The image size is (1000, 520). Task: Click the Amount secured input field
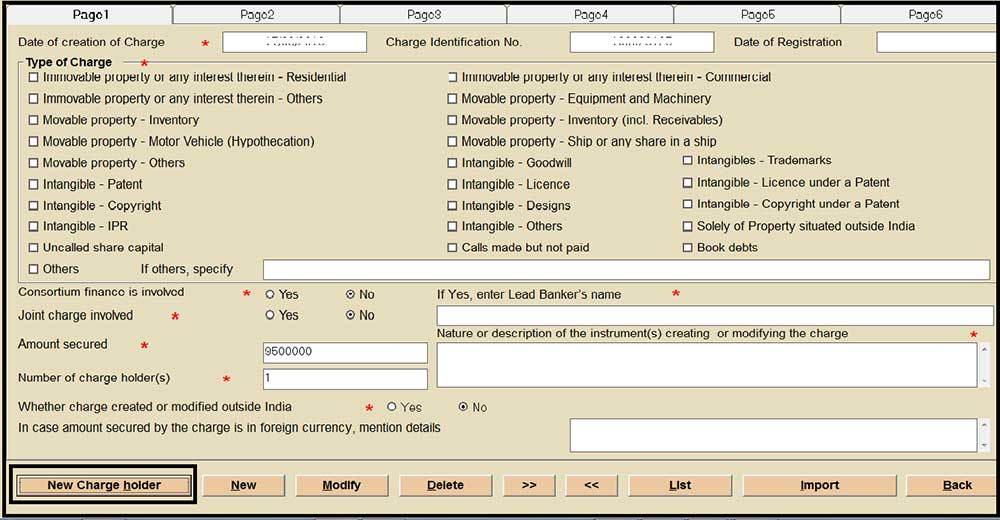[345, 353]
